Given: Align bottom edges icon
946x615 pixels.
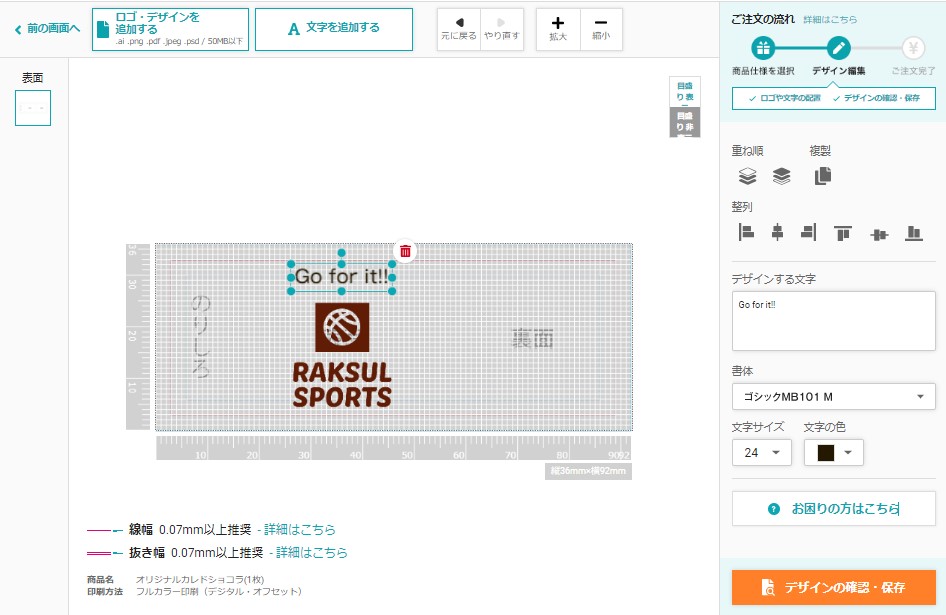Looking at the screenshot, I should 914,233.
